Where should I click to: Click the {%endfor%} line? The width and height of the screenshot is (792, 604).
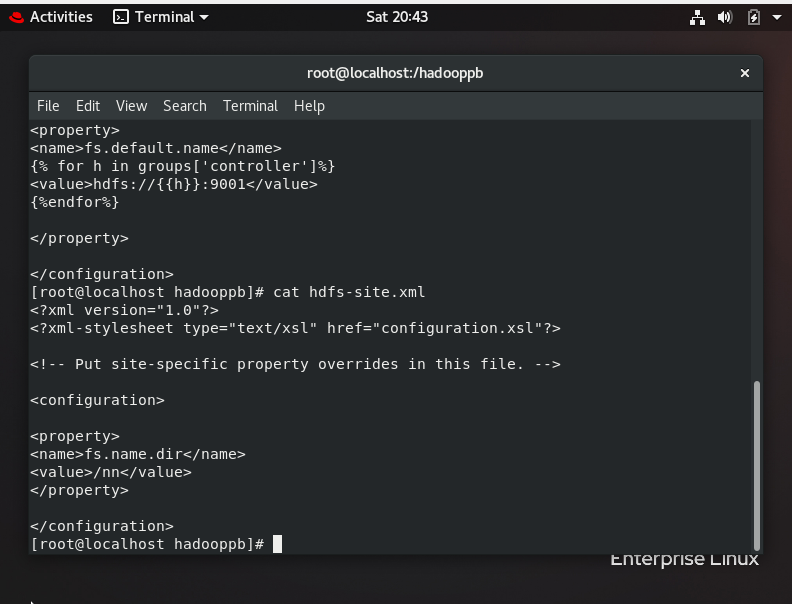75,203
